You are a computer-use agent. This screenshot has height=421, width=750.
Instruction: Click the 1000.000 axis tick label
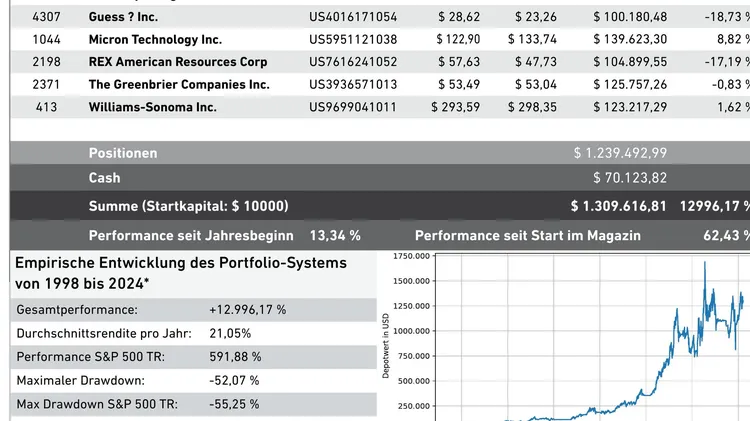click(x=411, y=331)
